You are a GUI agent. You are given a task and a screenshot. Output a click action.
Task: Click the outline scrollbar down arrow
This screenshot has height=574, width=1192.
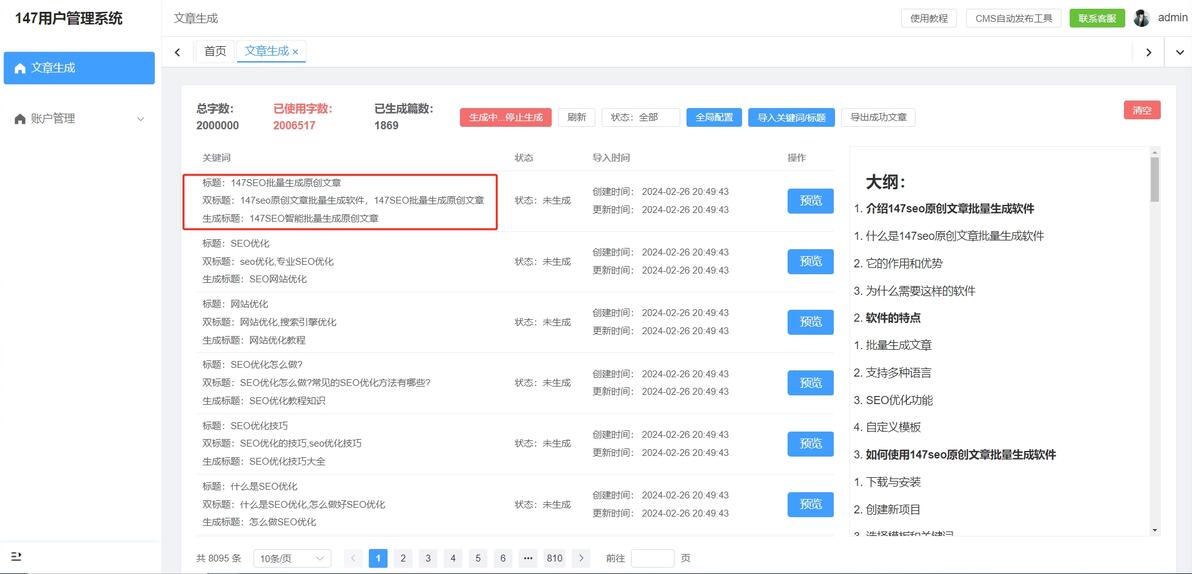coord(1155,529)
